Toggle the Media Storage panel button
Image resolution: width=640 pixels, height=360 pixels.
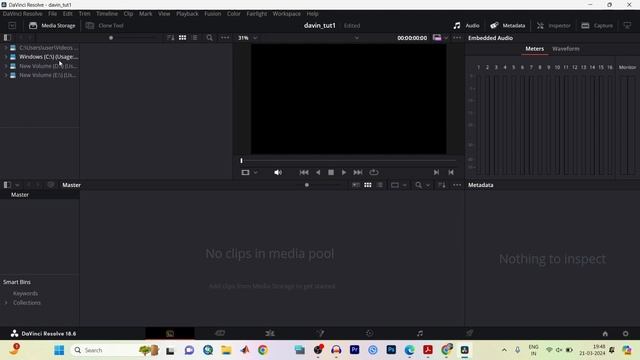coord(52,25)
